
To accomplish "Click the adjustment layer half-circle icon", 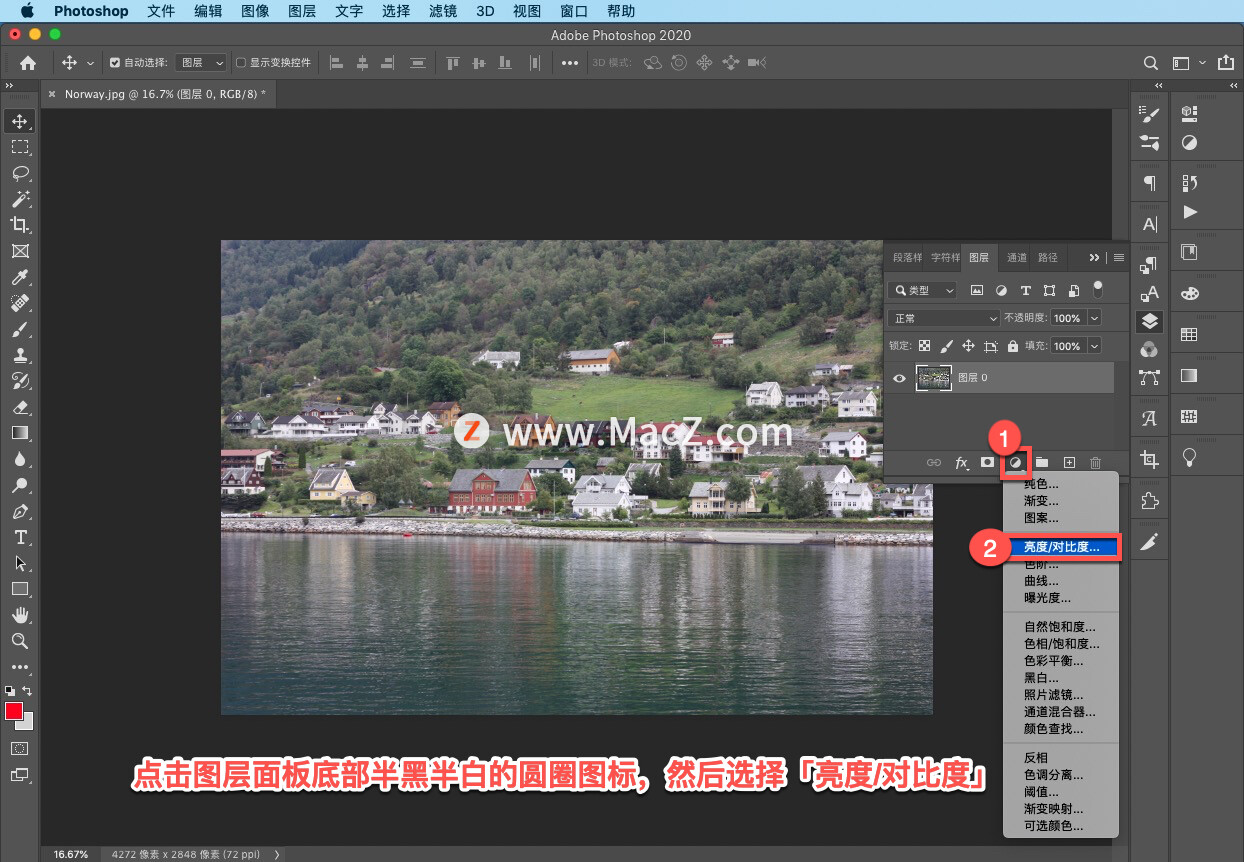I will point(1015,463).
